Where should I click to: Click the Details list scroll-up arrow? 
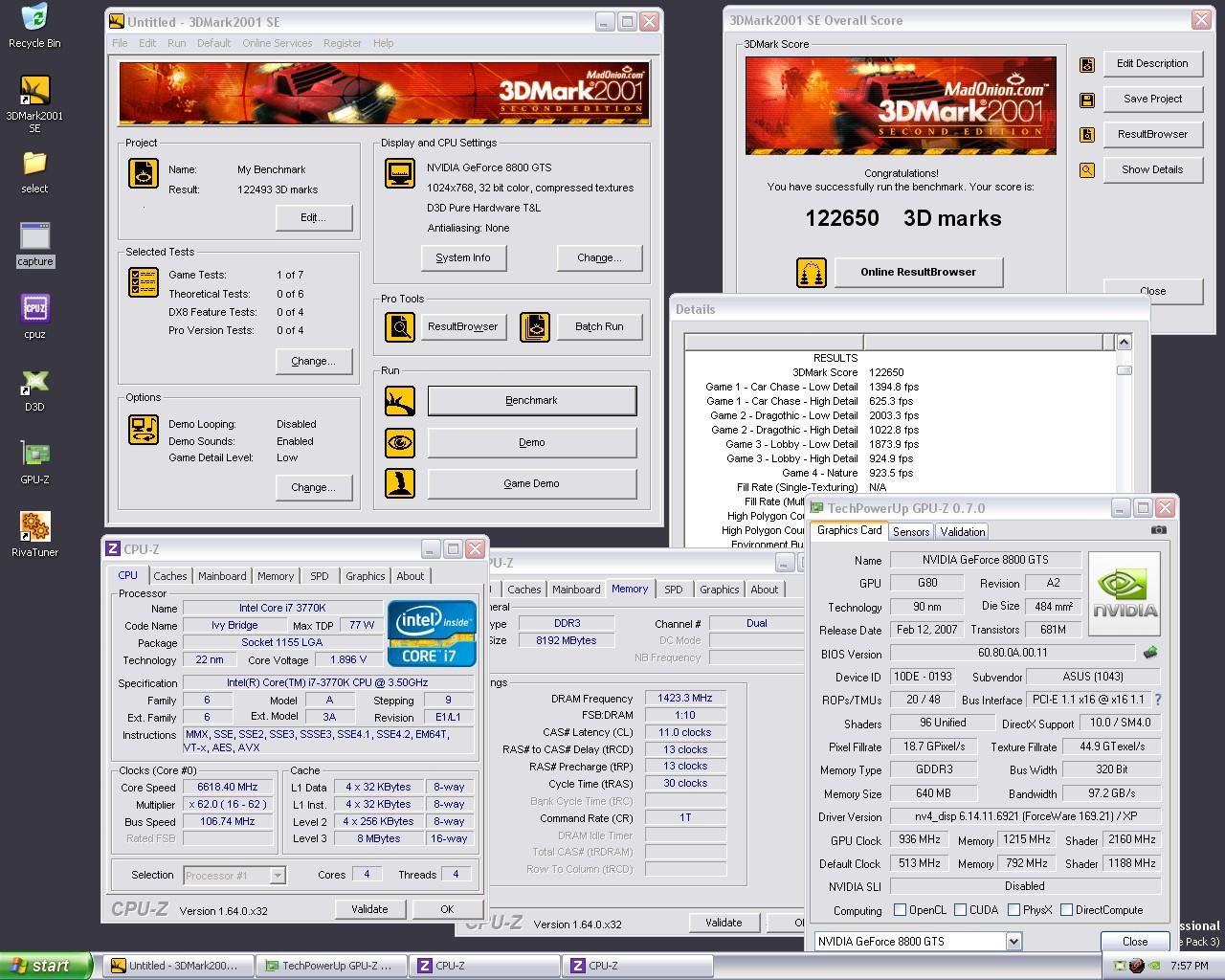[x=1124, y=342]
